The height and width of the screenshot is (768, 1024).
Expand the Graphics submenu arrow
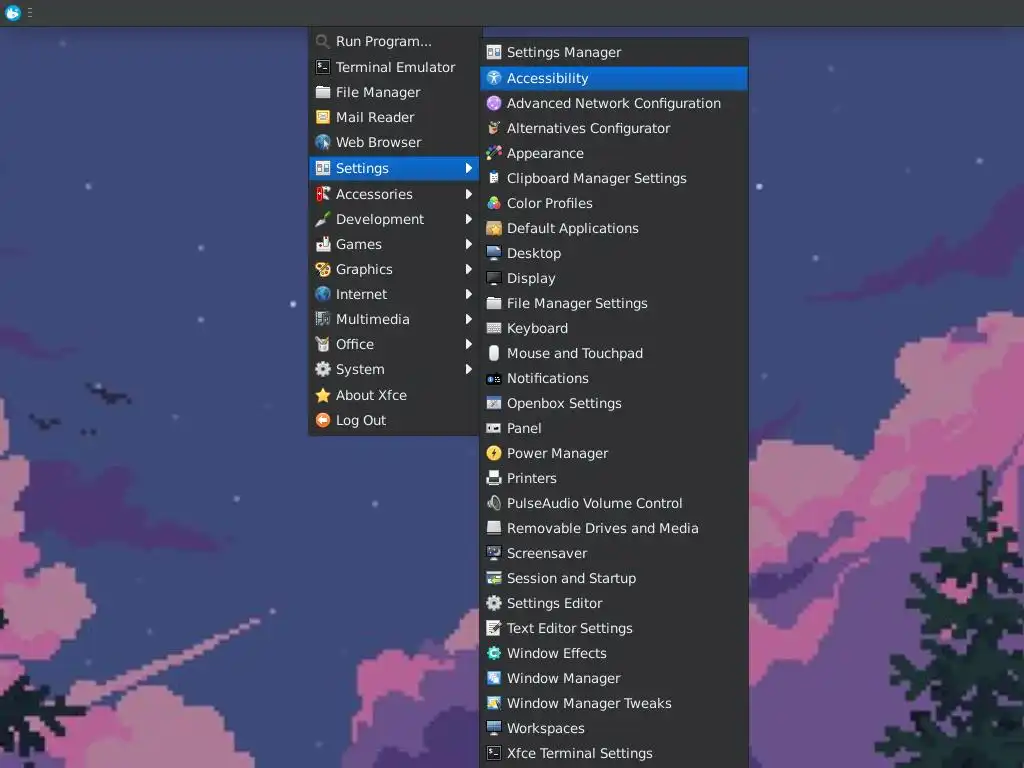468,269
